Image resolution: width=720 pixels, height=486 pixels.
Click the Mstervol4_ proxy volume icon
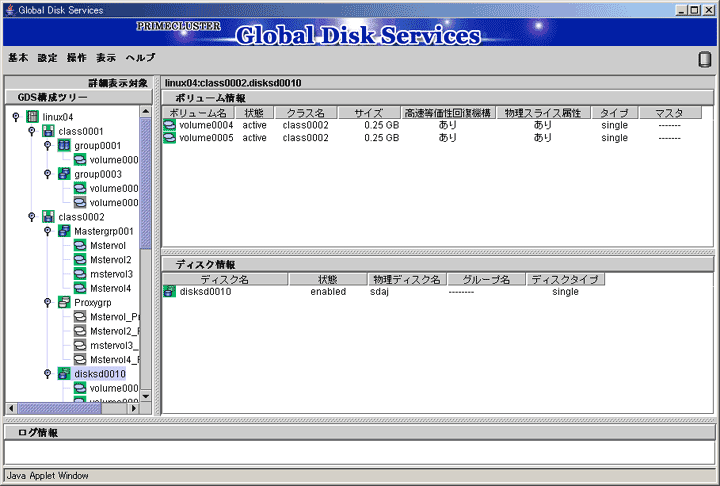click(80, 359)
